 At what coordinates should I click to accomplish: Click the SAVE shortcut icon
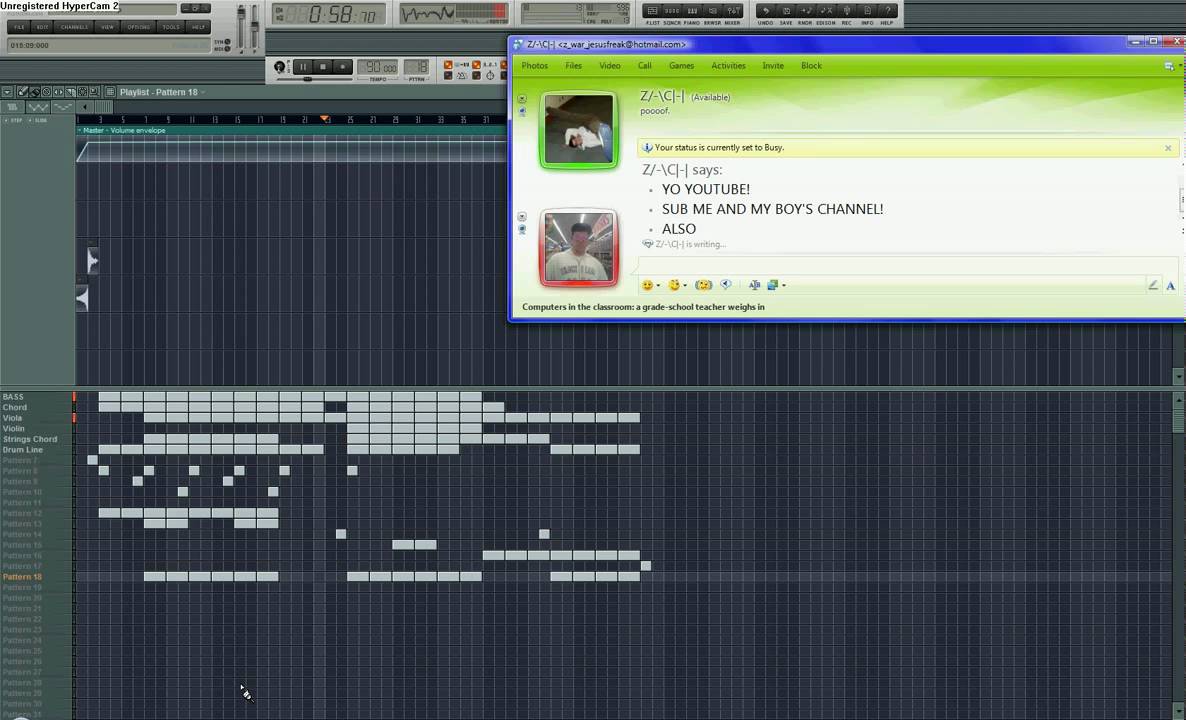[786, 11]
